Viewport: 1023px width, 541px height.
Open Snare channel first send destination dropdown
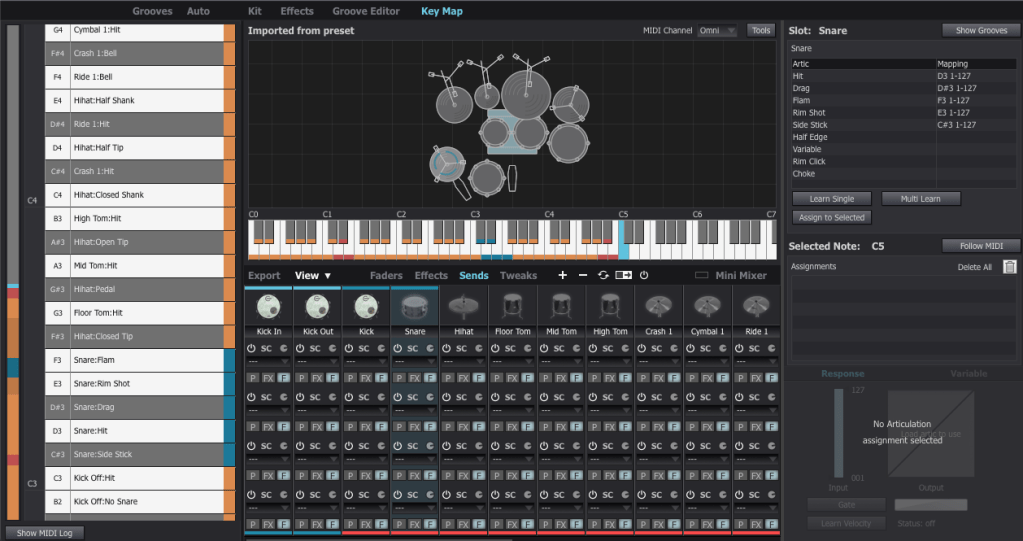414,361
